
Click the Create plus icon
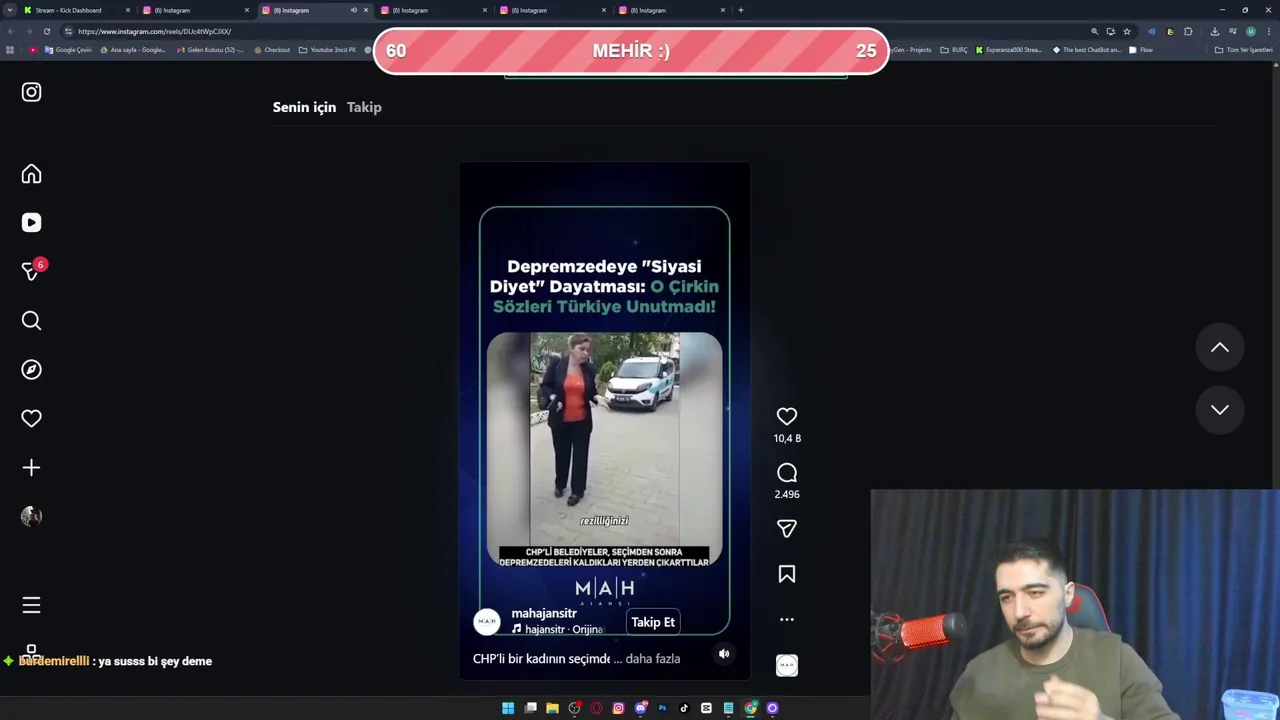31,468
